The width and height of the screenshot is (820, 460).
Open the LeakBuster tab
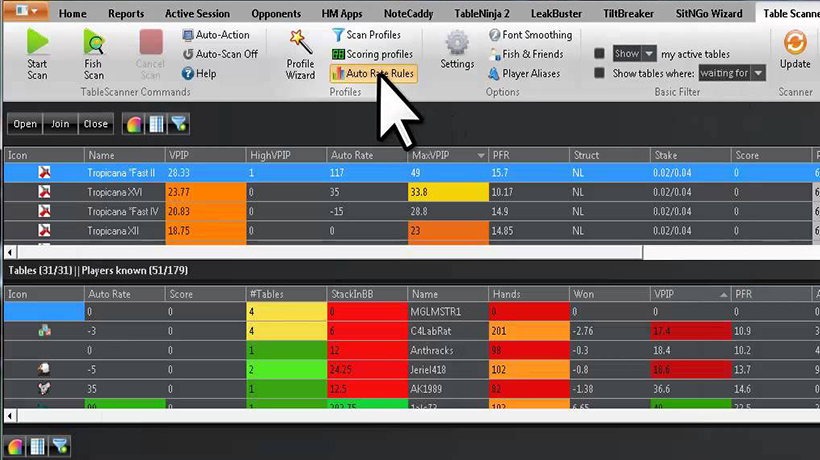(556, 14)
